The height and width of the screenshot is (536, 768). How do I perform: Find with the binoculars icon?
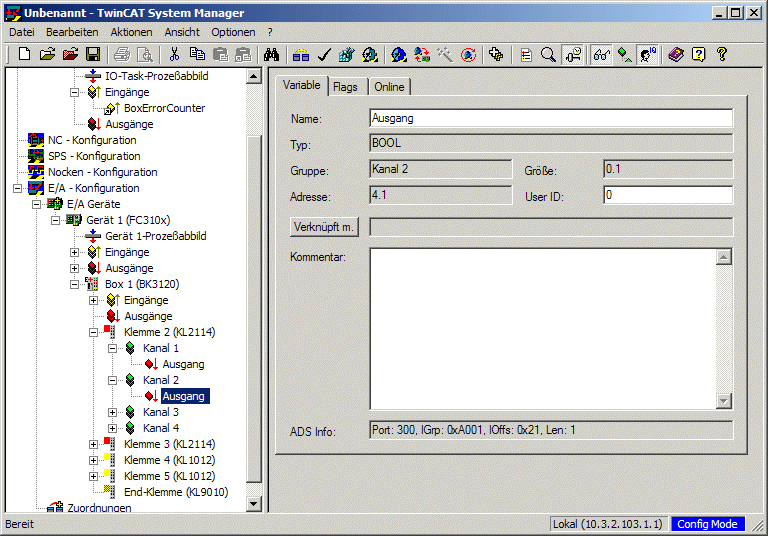[271, 54]
